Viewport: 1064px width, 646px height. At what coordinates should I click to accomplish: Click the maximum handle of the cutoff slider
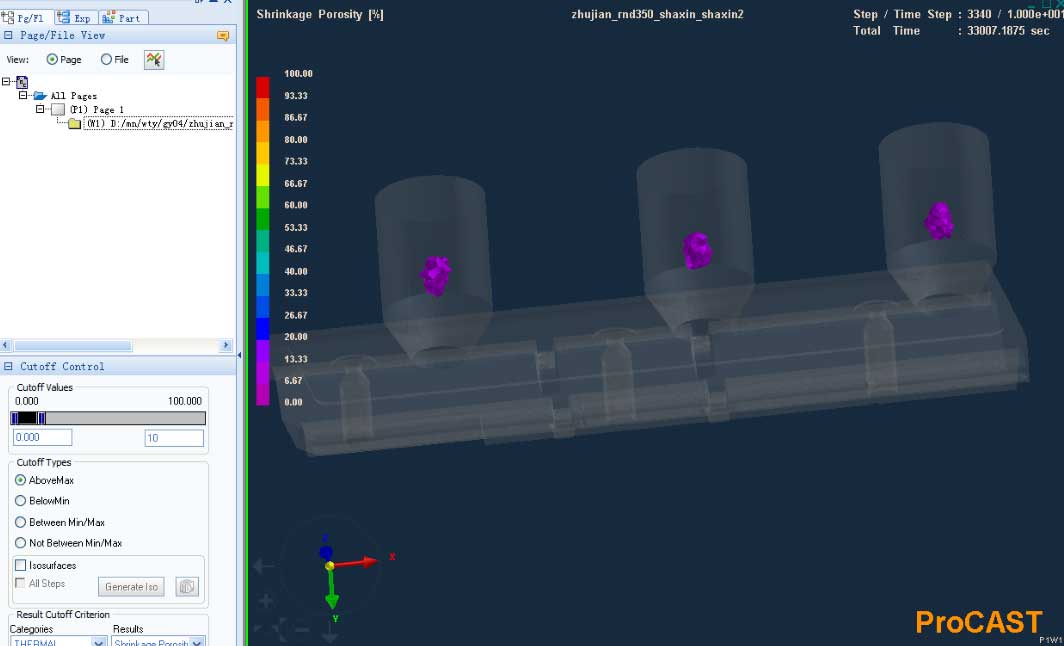(x=41, y=418)
